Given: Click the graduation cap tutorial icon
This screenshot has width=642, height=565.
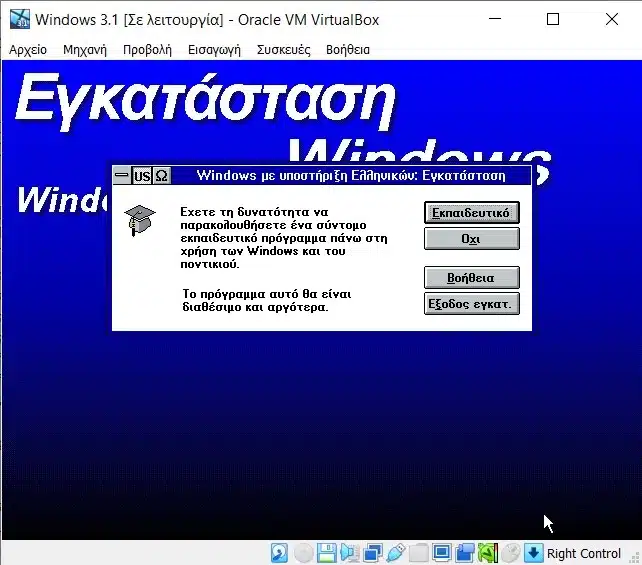Looking at the screenshot, I should point(140,220).
